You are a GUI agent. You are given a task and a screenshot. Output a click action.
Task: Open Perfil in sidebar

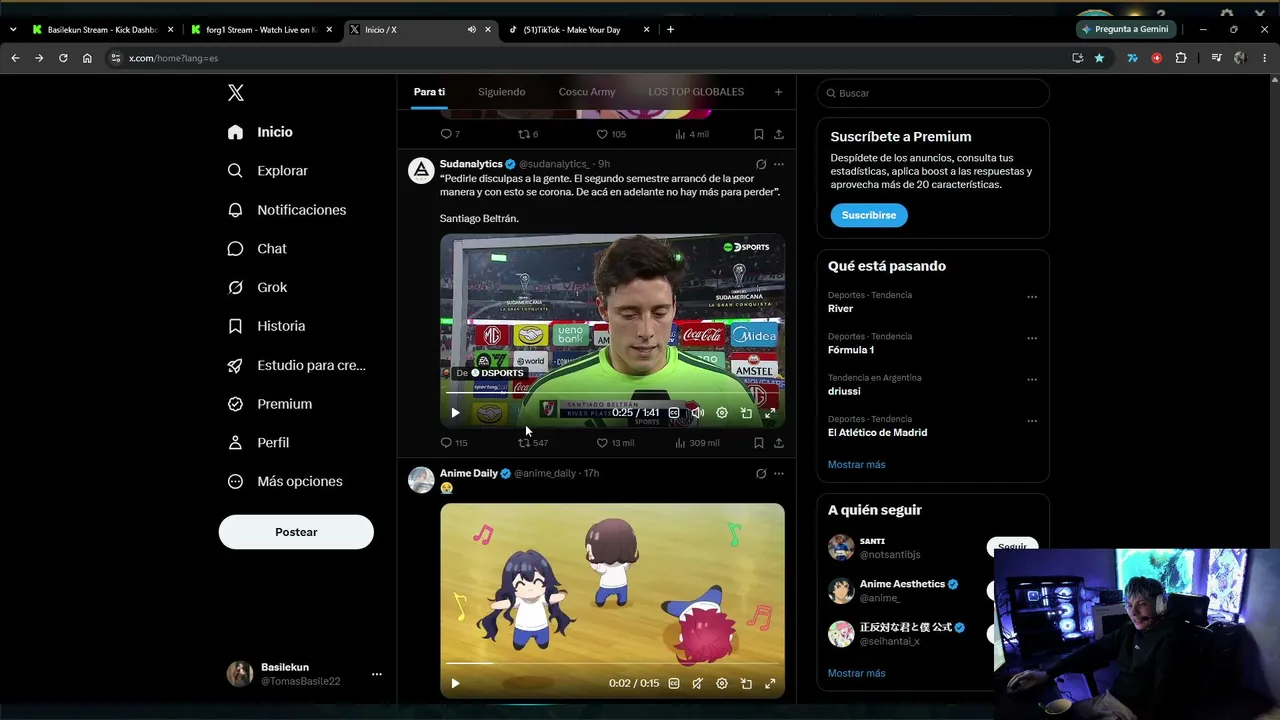[258, 443]
